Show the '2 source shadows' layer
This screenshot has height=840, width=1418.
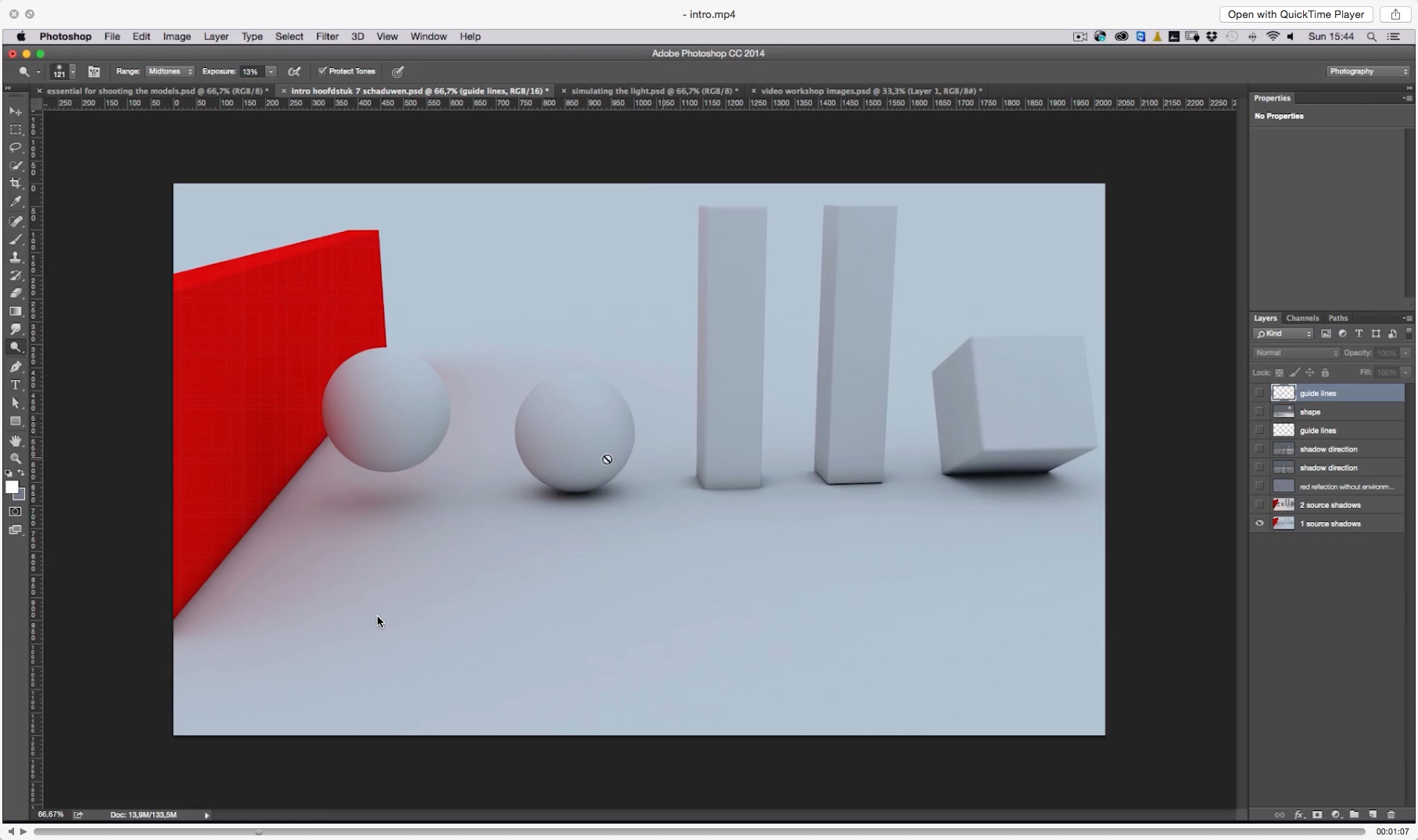[x=1259, y=505]
